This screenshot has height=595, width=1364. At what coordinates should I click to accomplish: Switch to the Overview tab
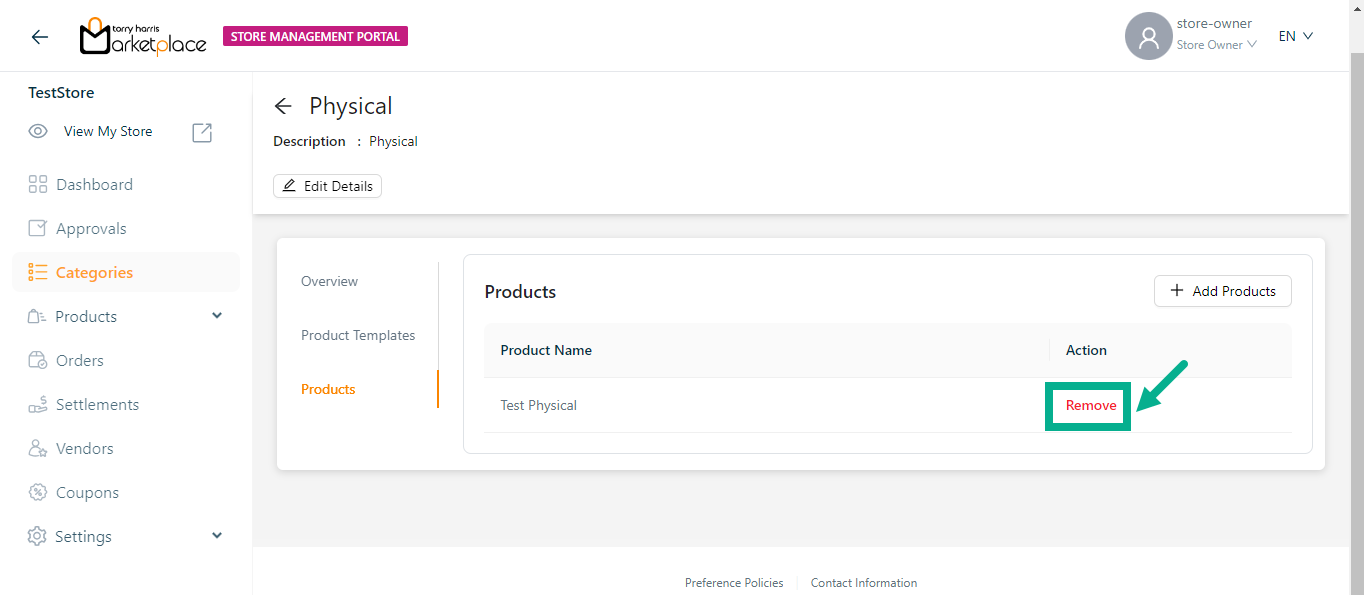pos(329,281)
